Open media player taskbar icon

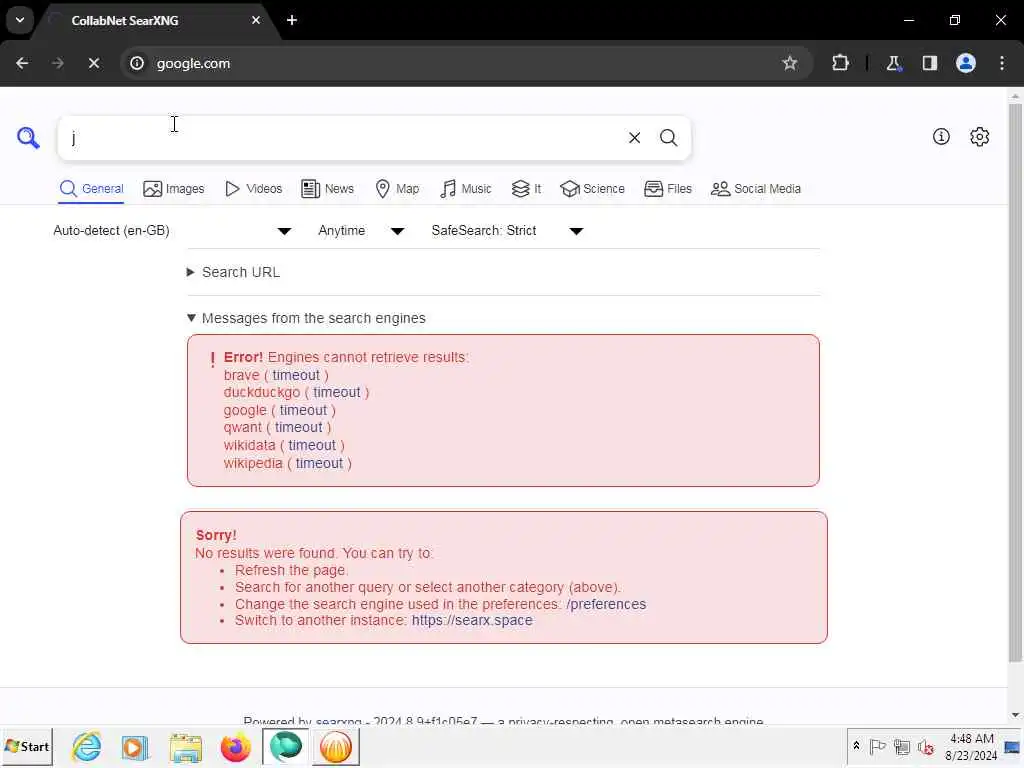click(135, 747)
